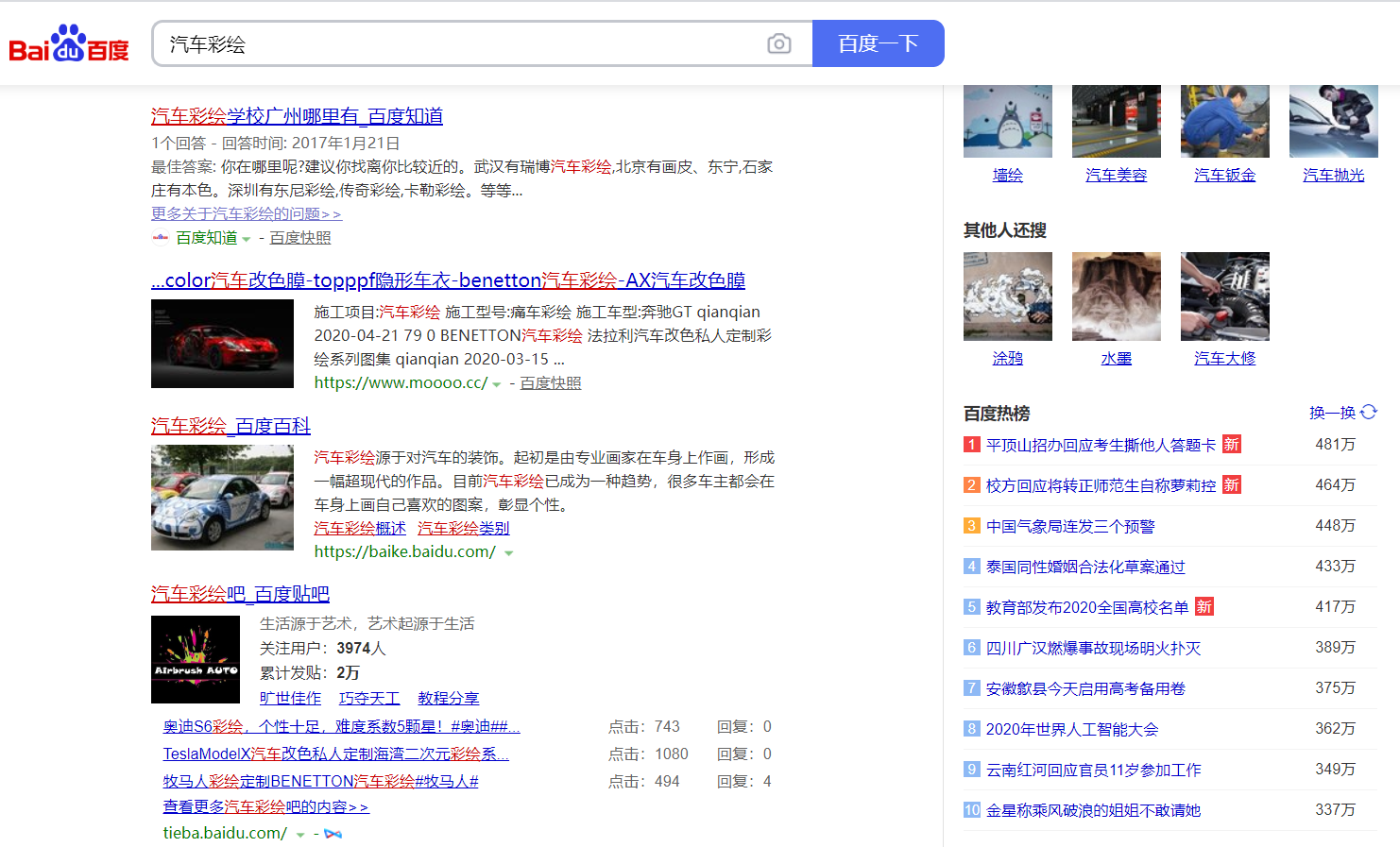Click the Airbrush Auto tieba thumbnail
The width and height of the screenshot is (1400, 847).
tap(196, 659)
